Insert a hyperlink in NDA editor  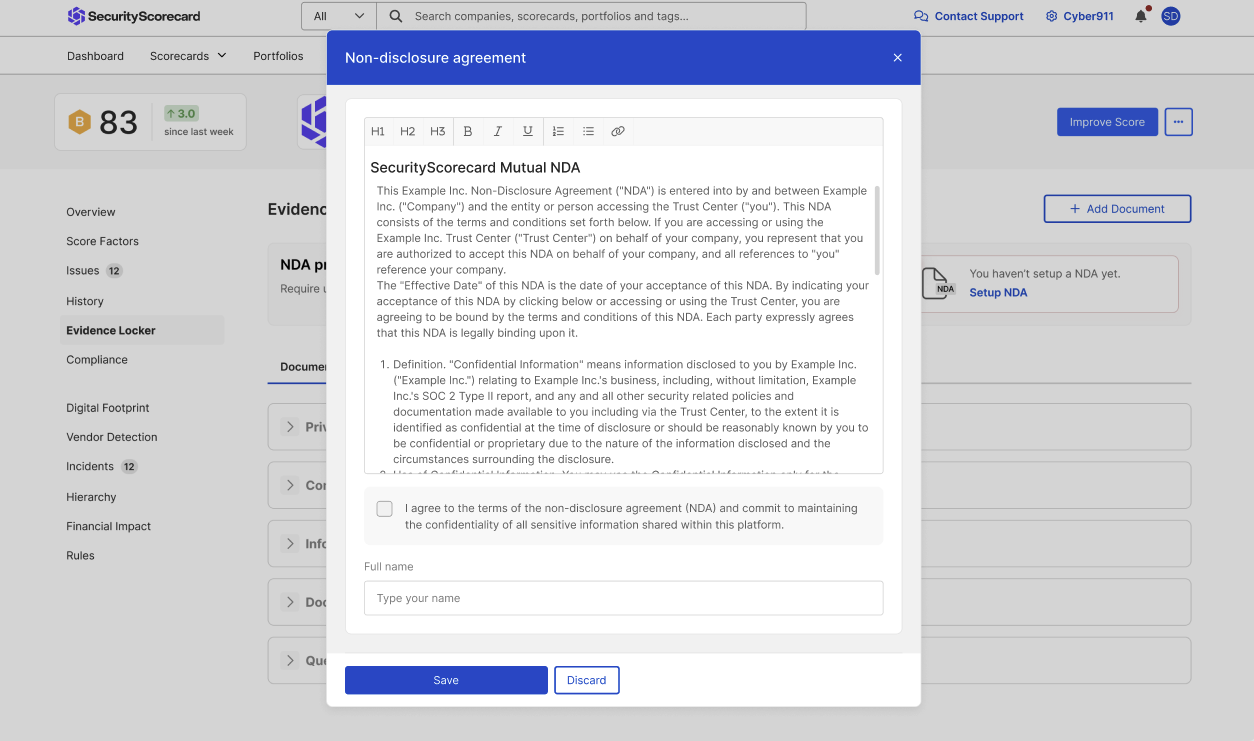click(618, 131)
